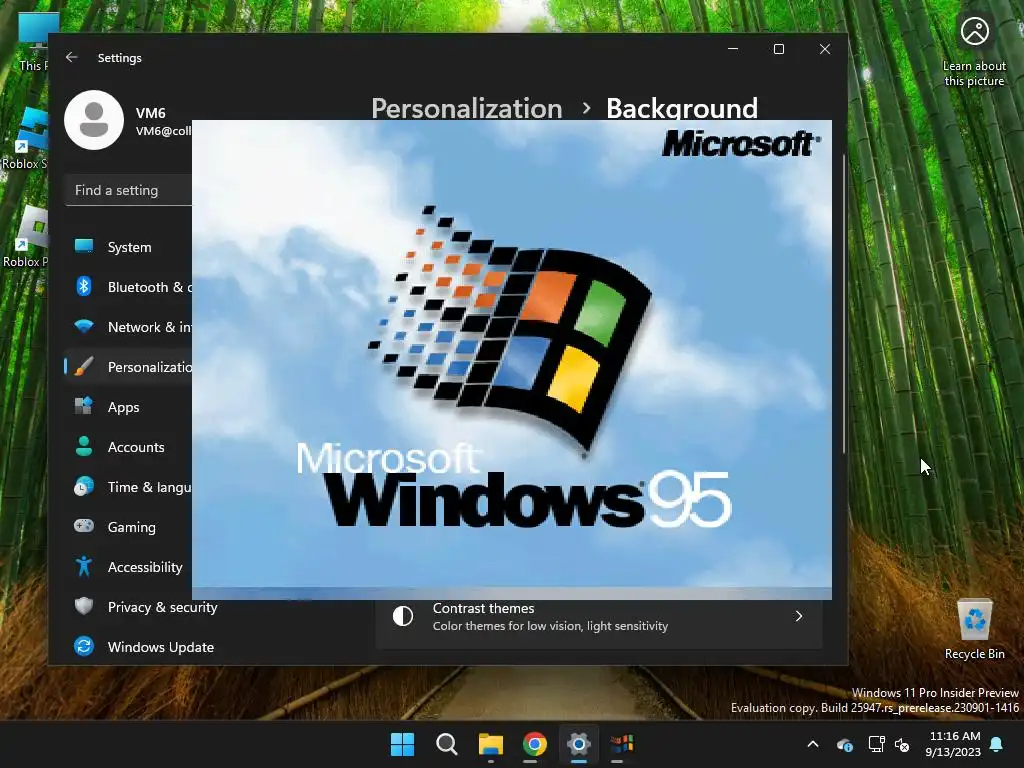Open notifications bell icon
This screenshot has height=768, width=1024.
point(996,744)
